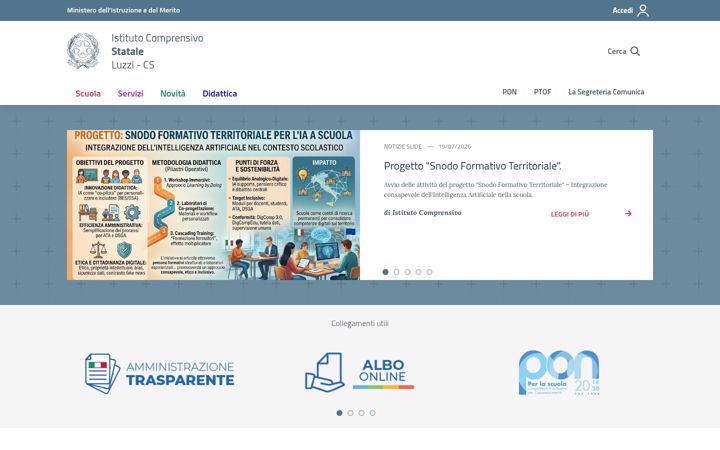Image resolution: width=720 pixels, height=450 pixels.
Task: Click the Istituto Comprensivo Statale Luzzi title
Action: (157, 51)
